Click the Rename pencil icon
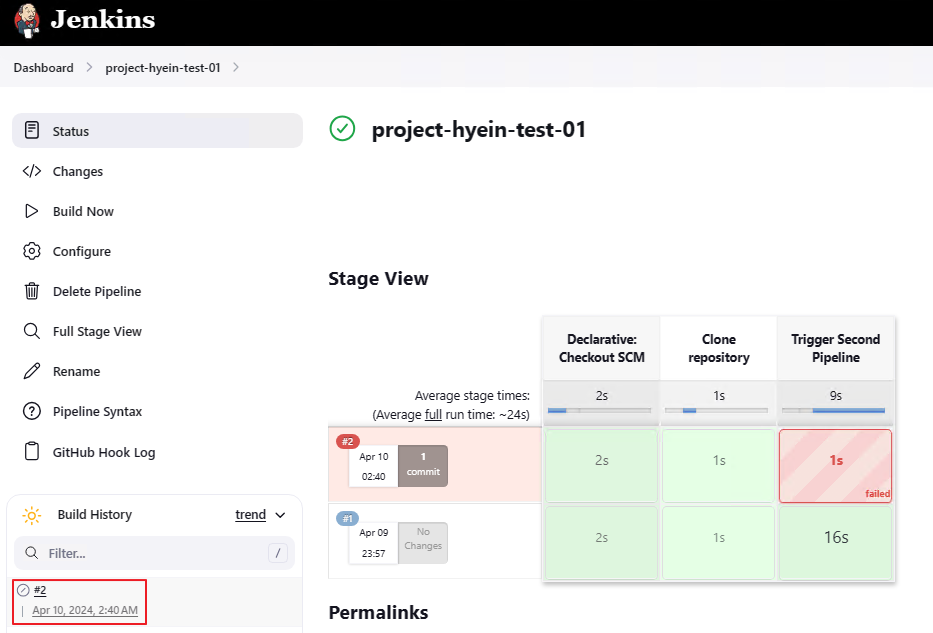933x633 pixels. tap(32, 371)
